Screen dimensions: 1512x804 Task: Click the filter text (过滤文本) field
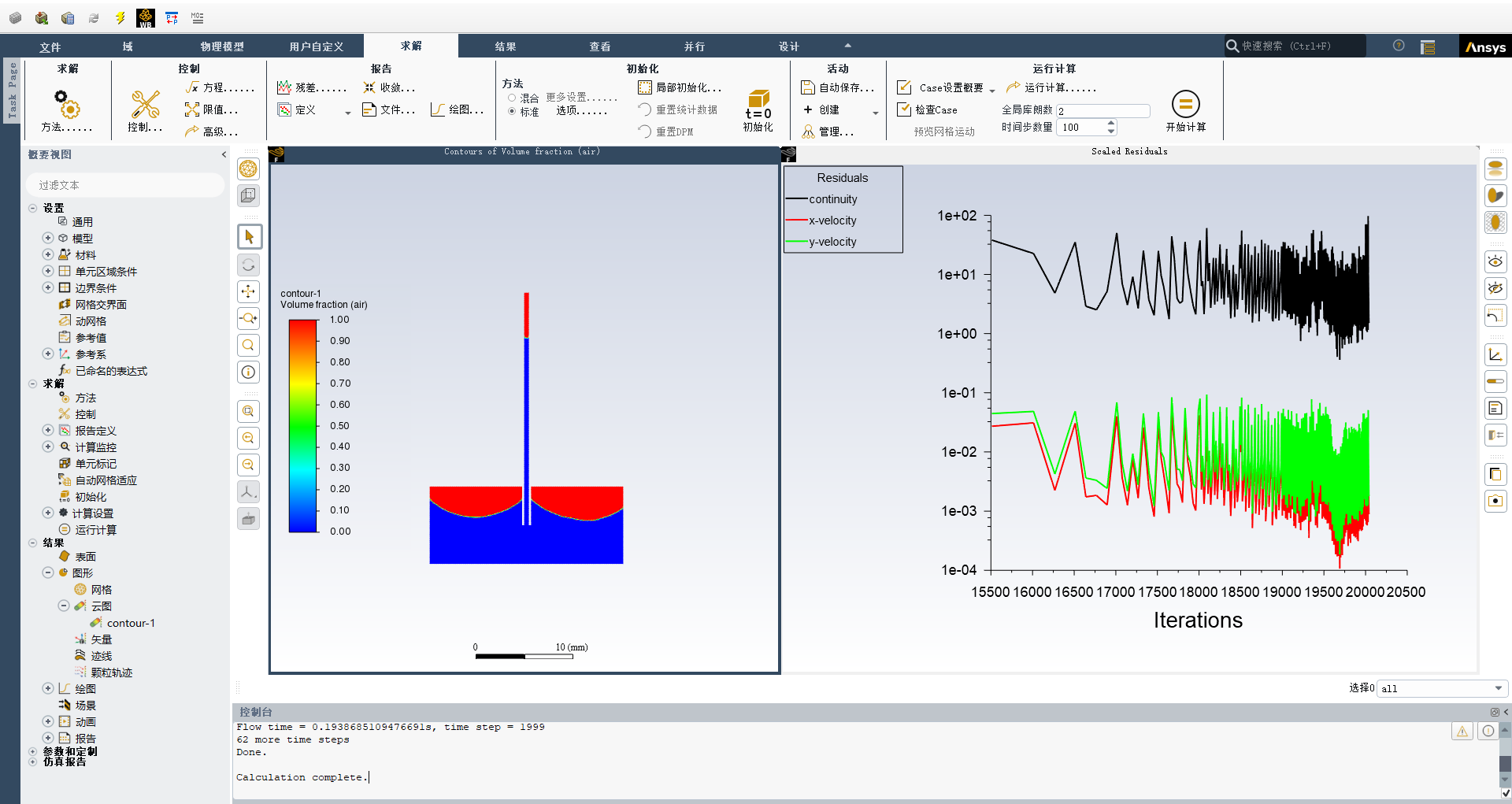click(x=126, y=185)
